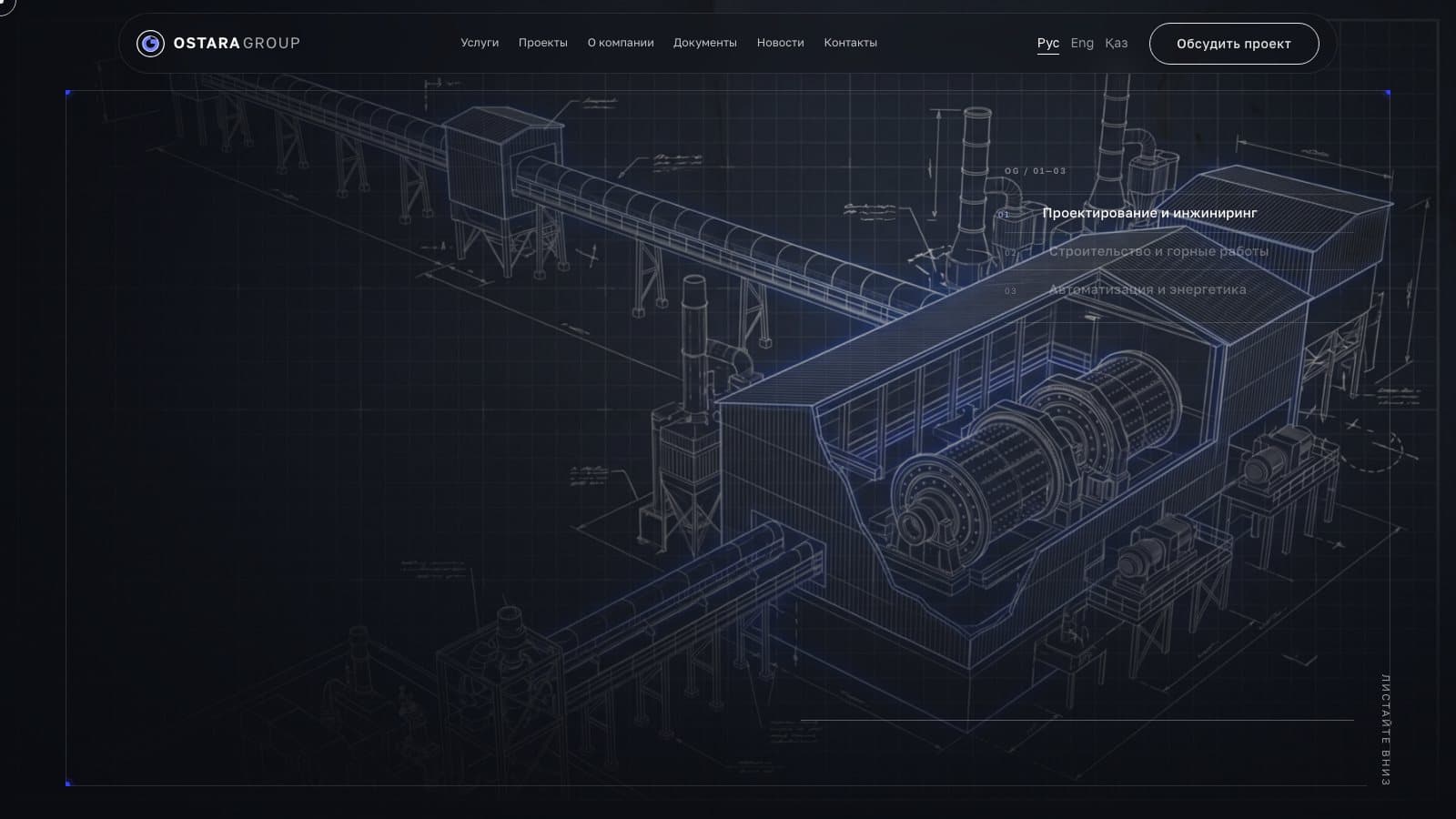Switch site language to Қаз
1456x819 pixels.
click(1117, 43)
